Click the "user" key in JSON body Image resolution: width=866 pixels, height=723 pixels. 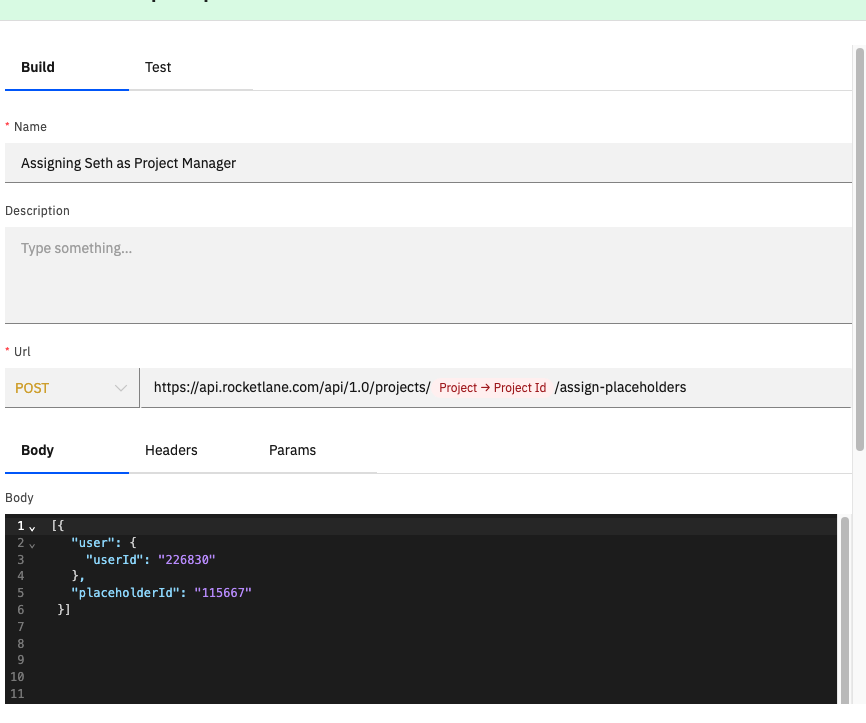pyautogui.click(x=92, y=542)
